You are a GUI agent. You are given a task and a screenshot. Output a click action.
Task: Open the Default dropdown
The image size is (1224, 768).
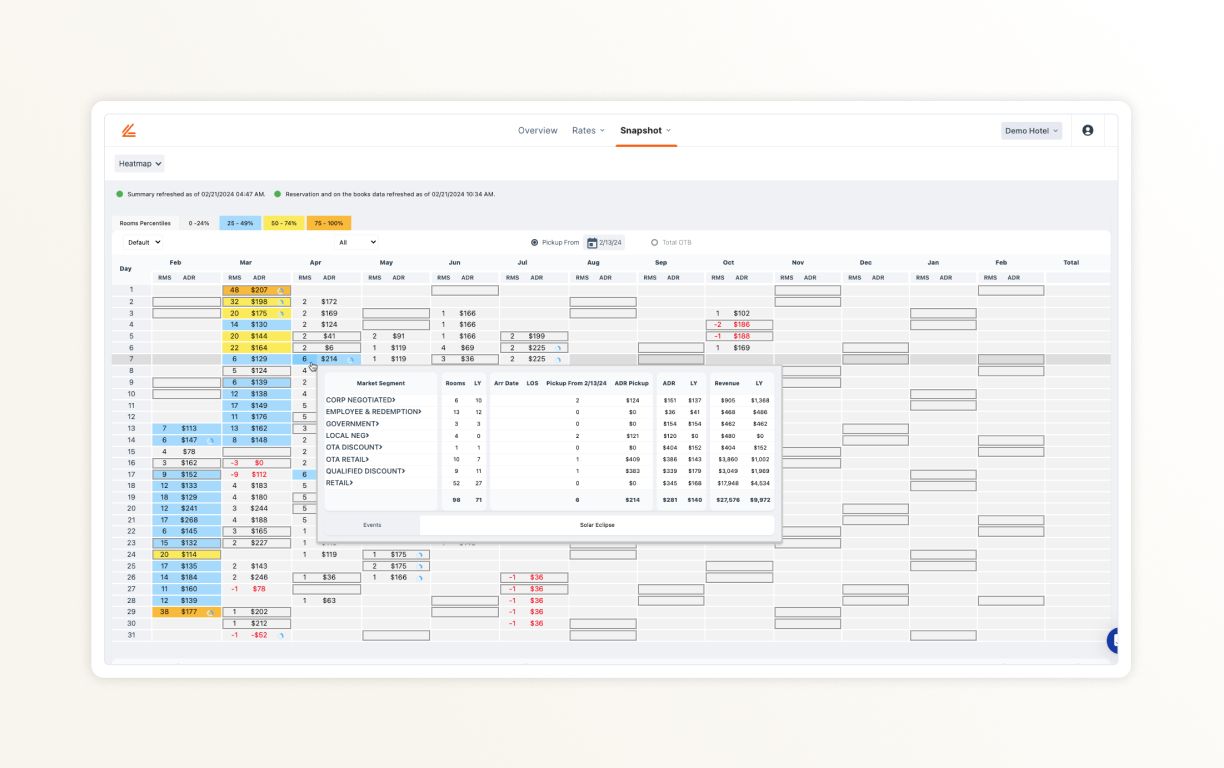pyautogui.click(x=144, y=242)
